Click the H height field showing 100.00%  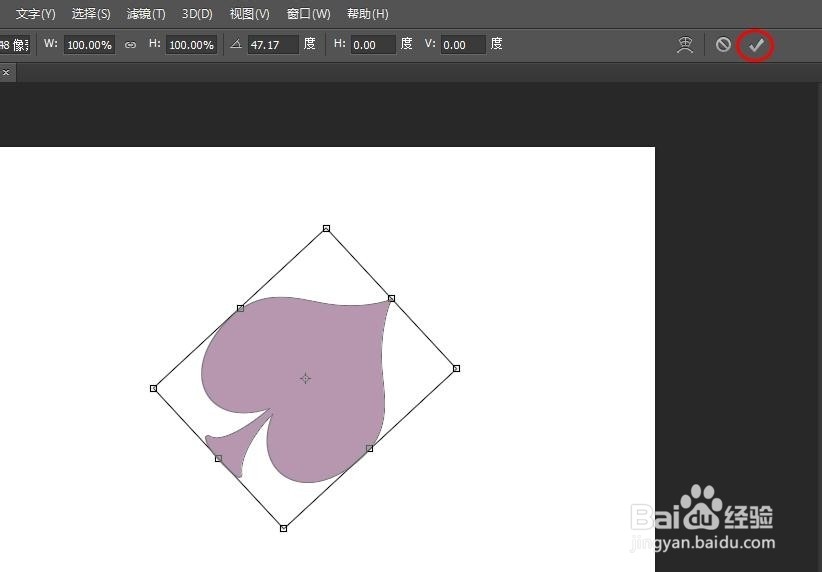(x=191, y=45)
